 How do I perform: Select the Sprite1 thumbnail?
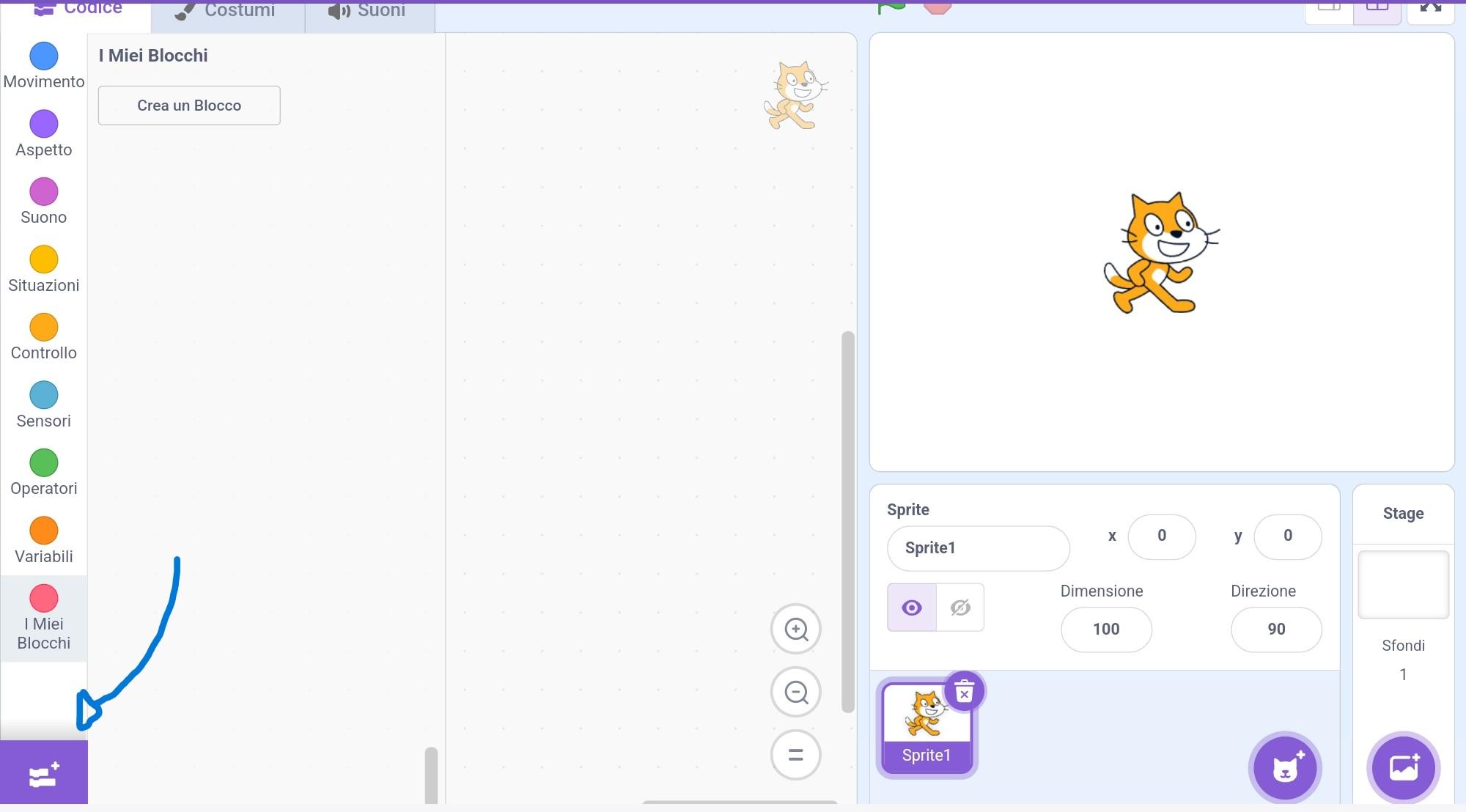(927, 727)
